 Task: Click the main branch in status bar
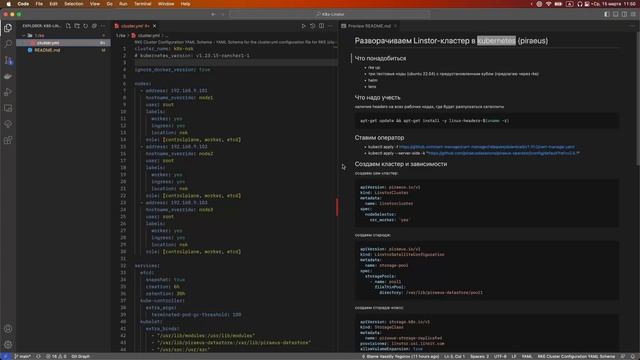(x=22, y=357)
